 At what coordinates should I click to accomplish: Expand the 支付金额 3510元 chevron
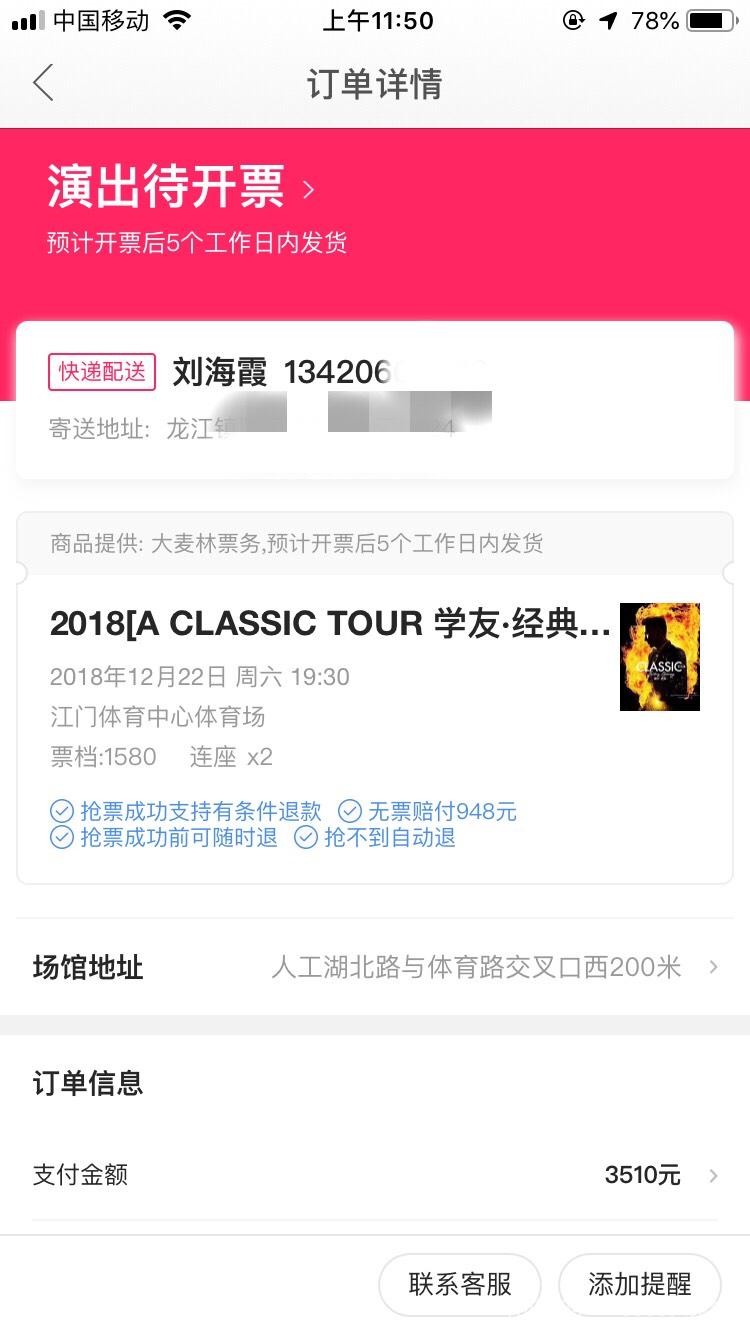713,1175
